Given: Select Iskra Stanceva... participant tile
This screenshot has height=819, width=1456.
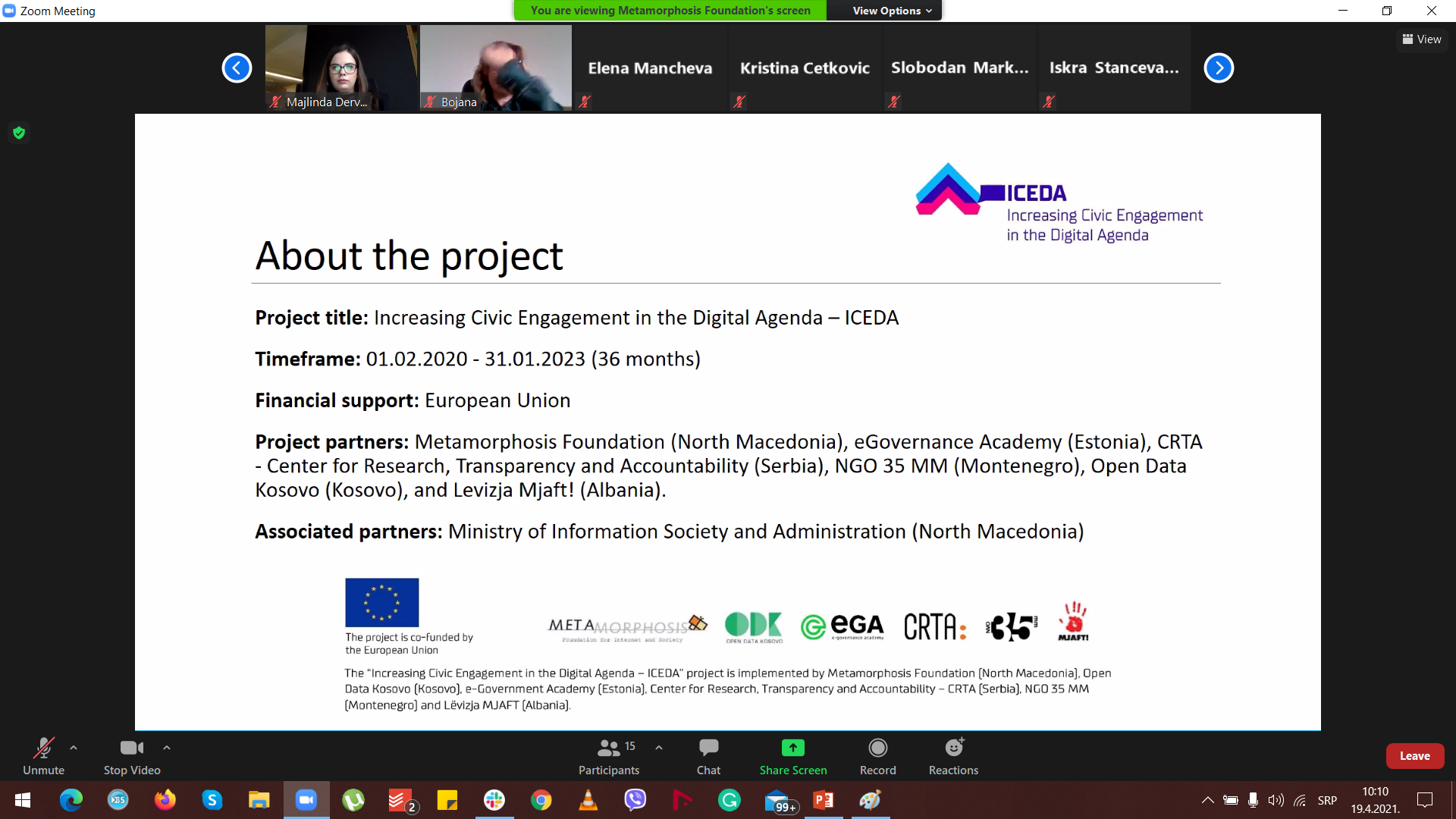Looking at the screenshot, I should click(x=1115, y=68).
